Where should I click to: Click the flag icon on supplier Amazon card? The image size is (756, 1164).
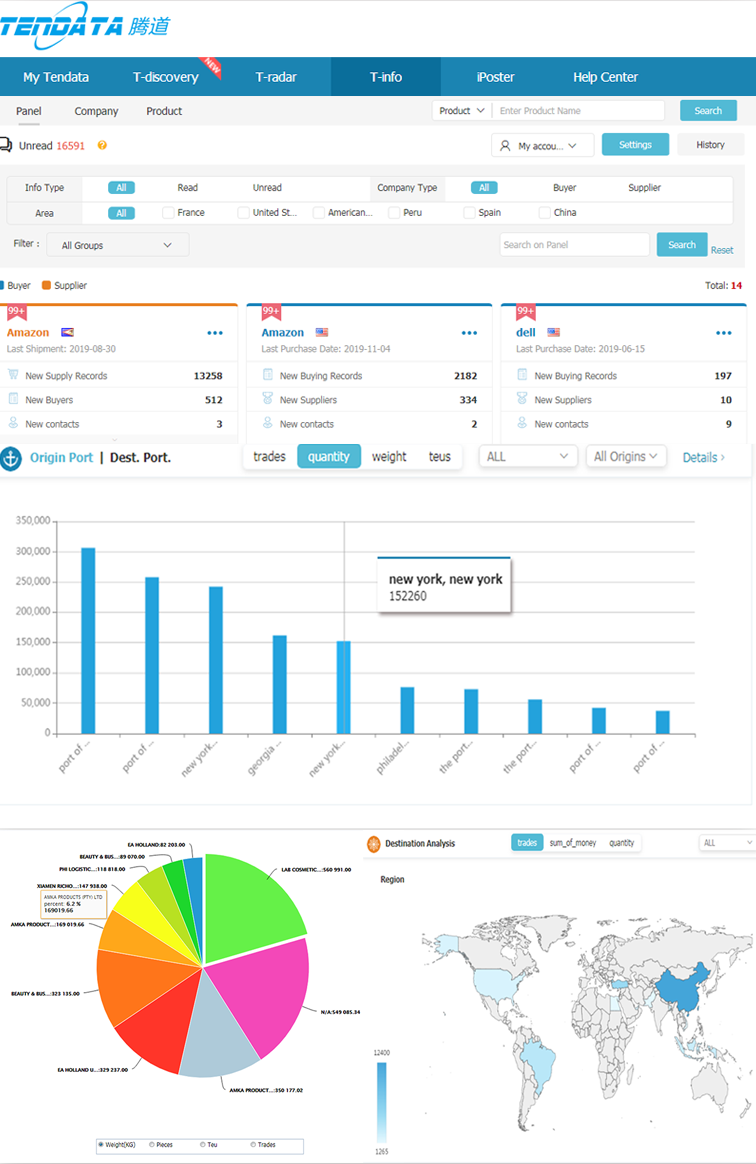click(x=68, y=332)
